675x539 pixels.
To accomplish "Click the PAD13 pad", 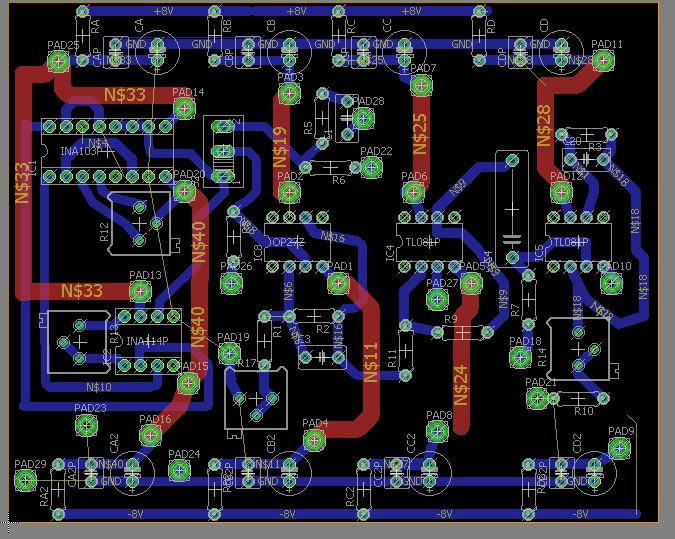I will (x=141, y=291).
